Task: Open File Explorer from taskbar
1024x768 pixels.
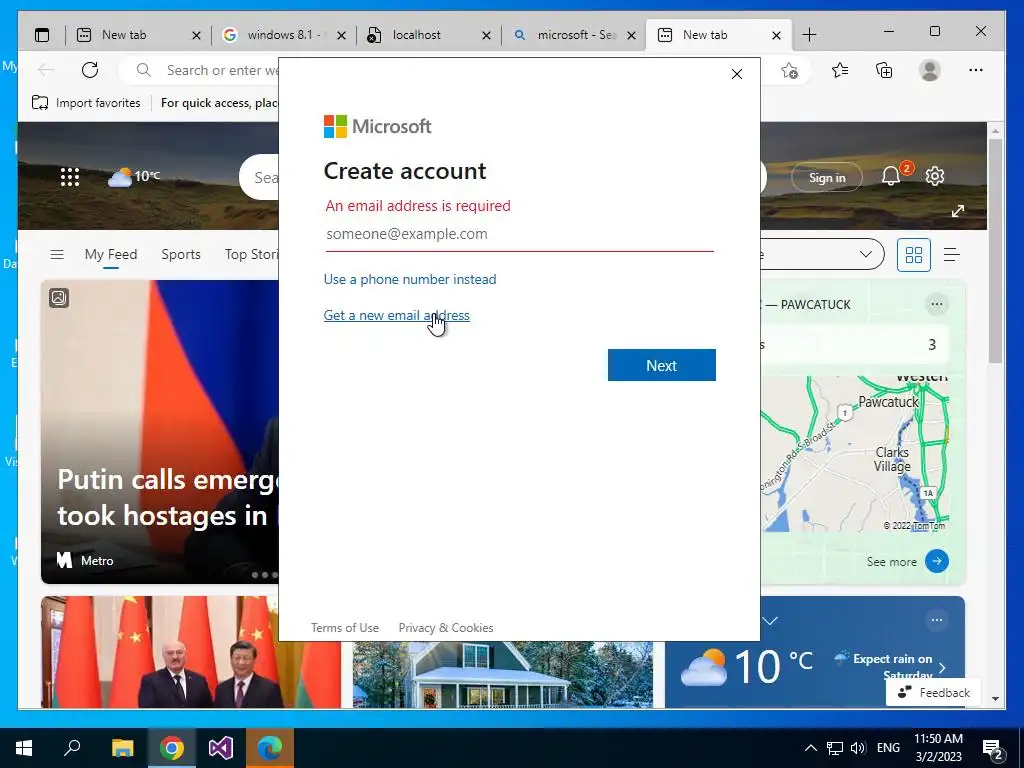Action: coord(122,748)
